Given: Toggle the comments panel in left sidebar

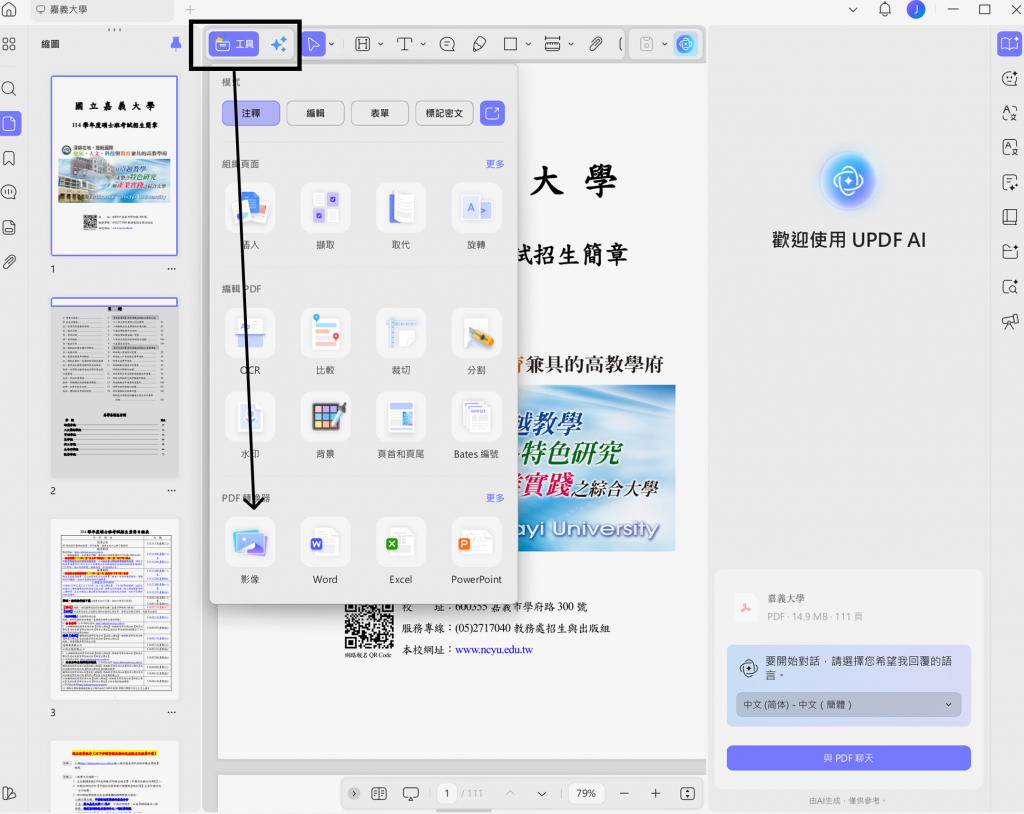Looking at the screenshot, I should click(x=9, y=192).
